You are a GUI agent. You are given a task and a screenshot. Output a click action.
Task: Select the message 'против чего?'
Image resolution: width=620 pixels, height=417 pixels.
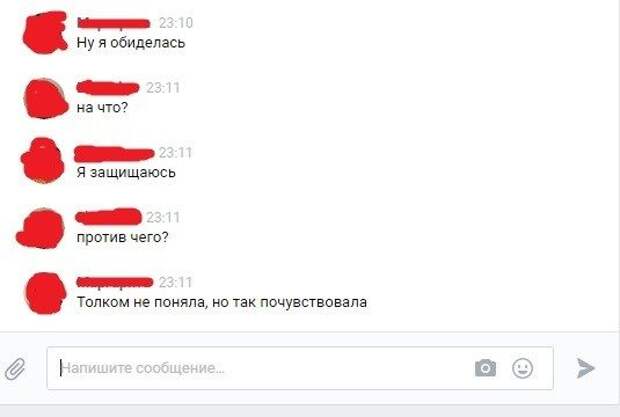[123, 237]
